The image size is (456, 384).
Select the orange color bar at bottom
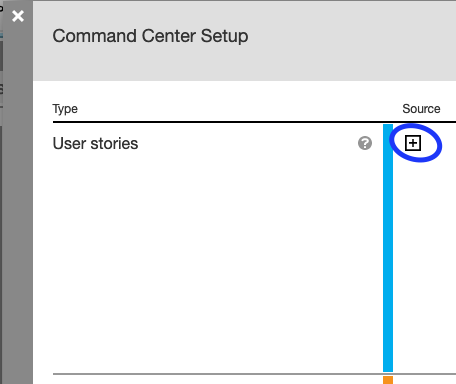[x=388, y=380]
